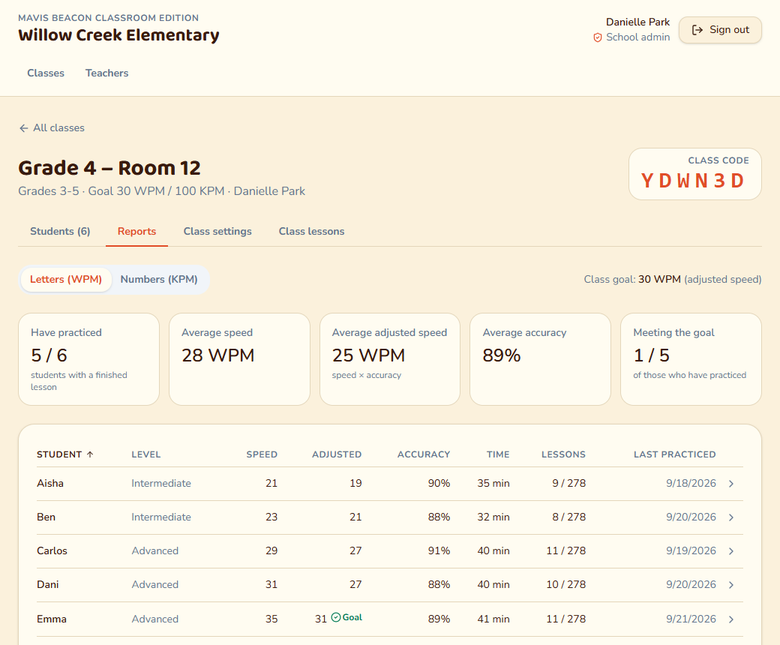Click Aisha's last practiced date 9/18/2026
Viewport: 780px width, 645px height.
(691, 483)
